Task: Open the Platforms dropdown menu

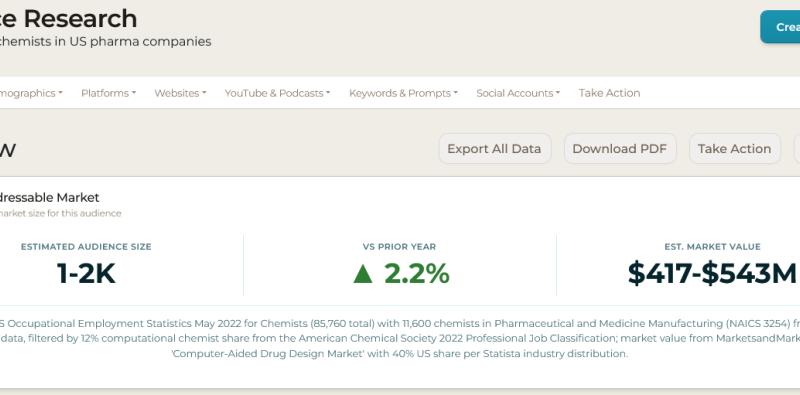Action: [x=108, y=93]
